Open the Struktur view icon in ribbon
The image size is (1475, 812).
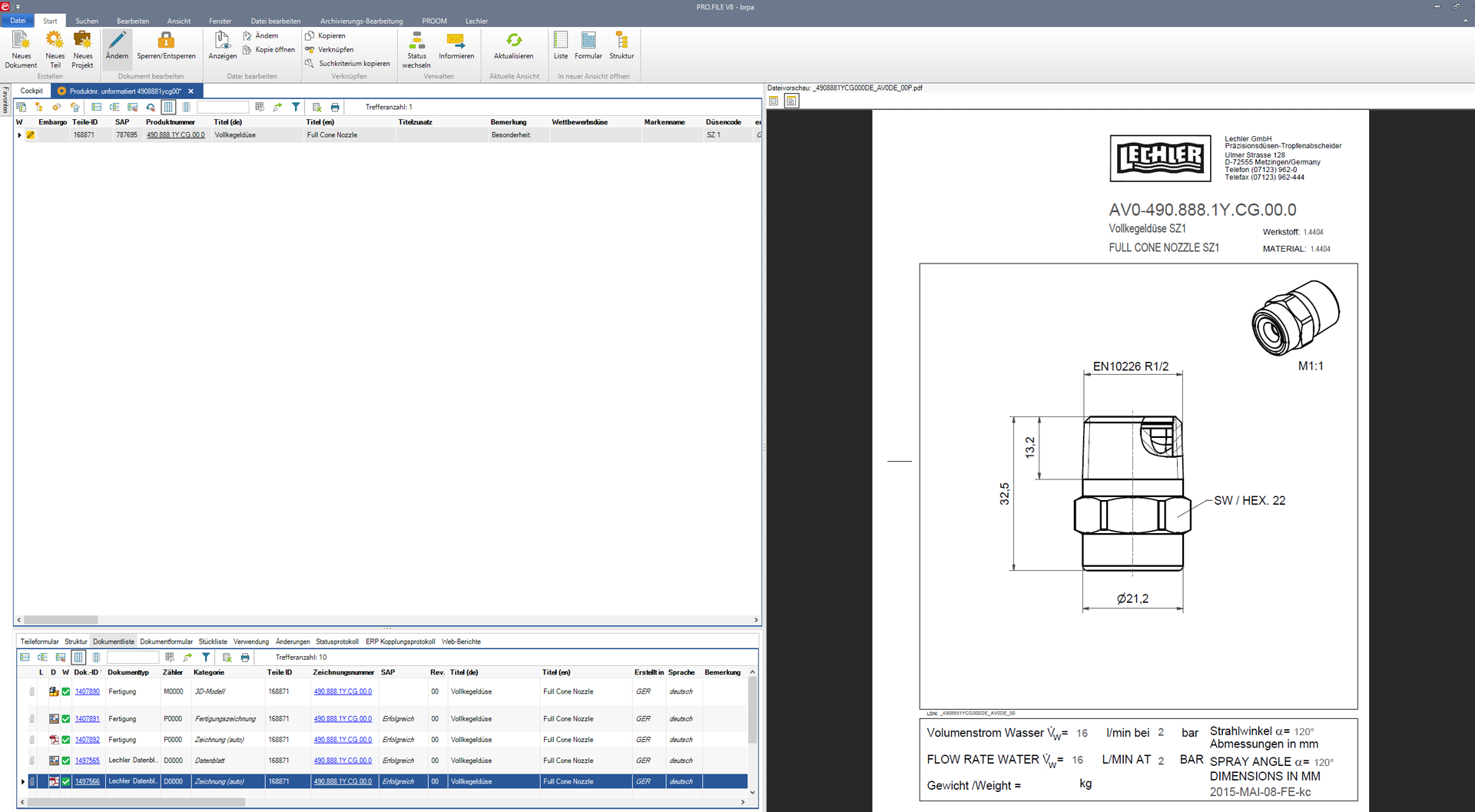[621, 41]
